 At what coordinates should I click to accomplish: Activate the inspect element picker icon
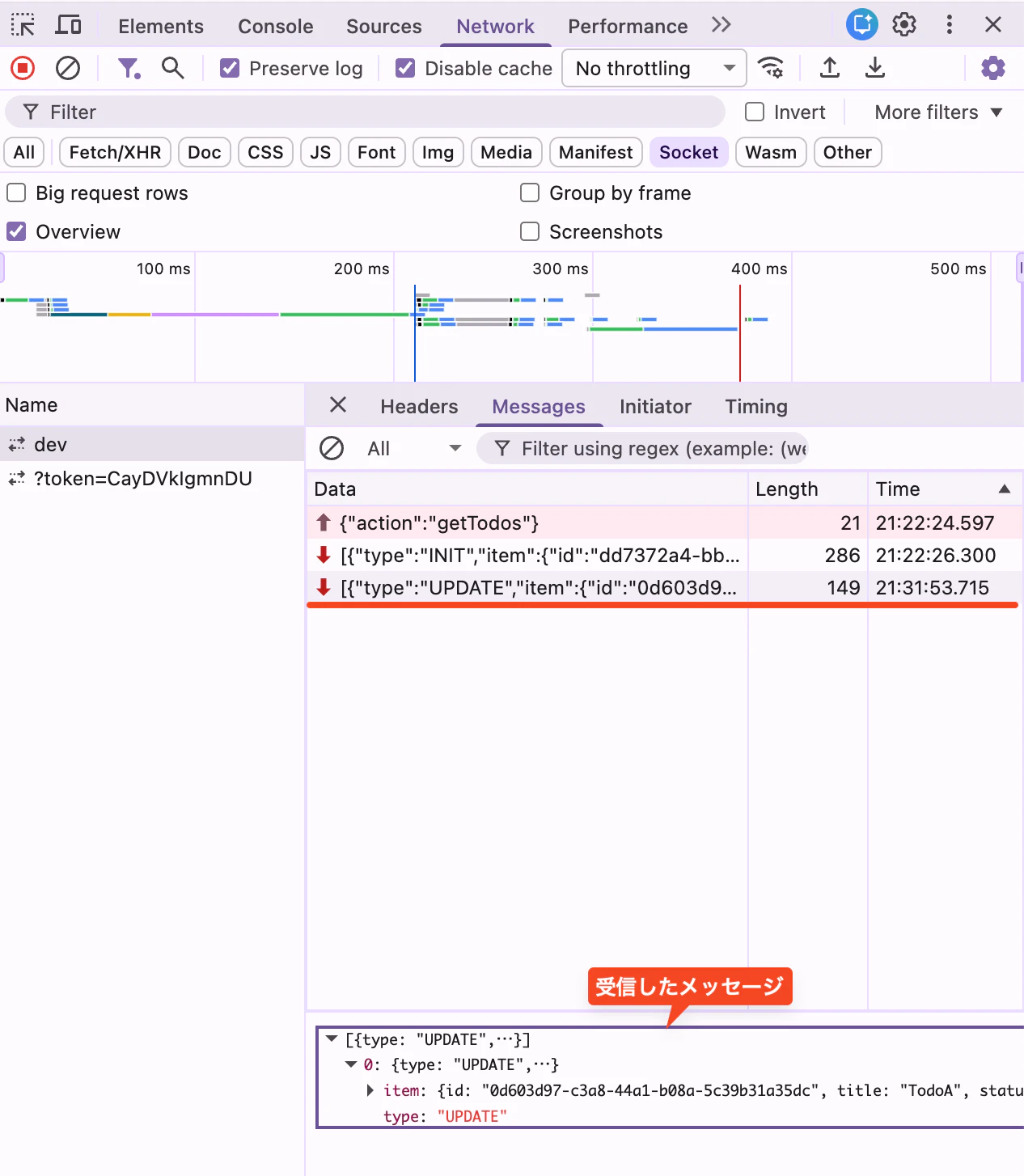(x=23, y=25)
